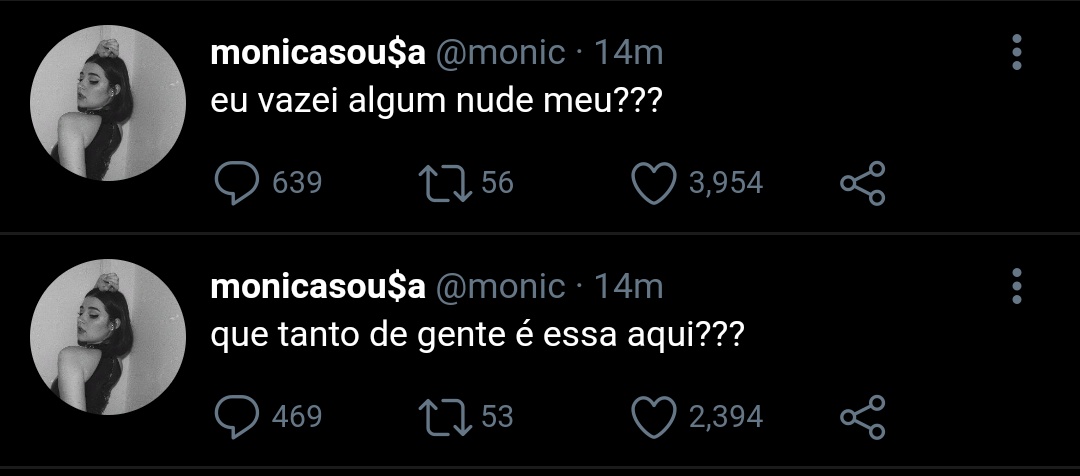Share the "que tanto de gente" tweet
The image size is (1080, 476).
pyautogui.click(x=862, y=417)
